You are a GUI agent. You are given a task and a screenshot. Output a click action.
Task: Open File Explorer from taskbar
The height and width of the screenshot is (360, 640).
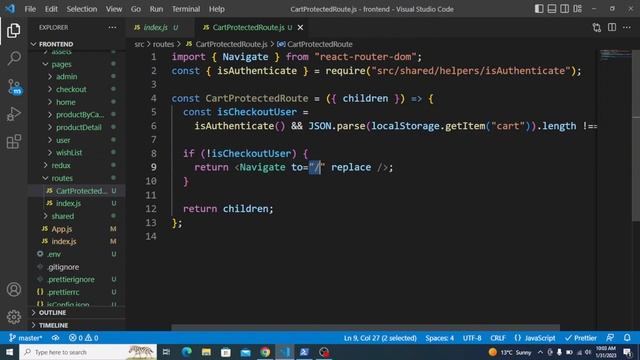coord(206,352)
